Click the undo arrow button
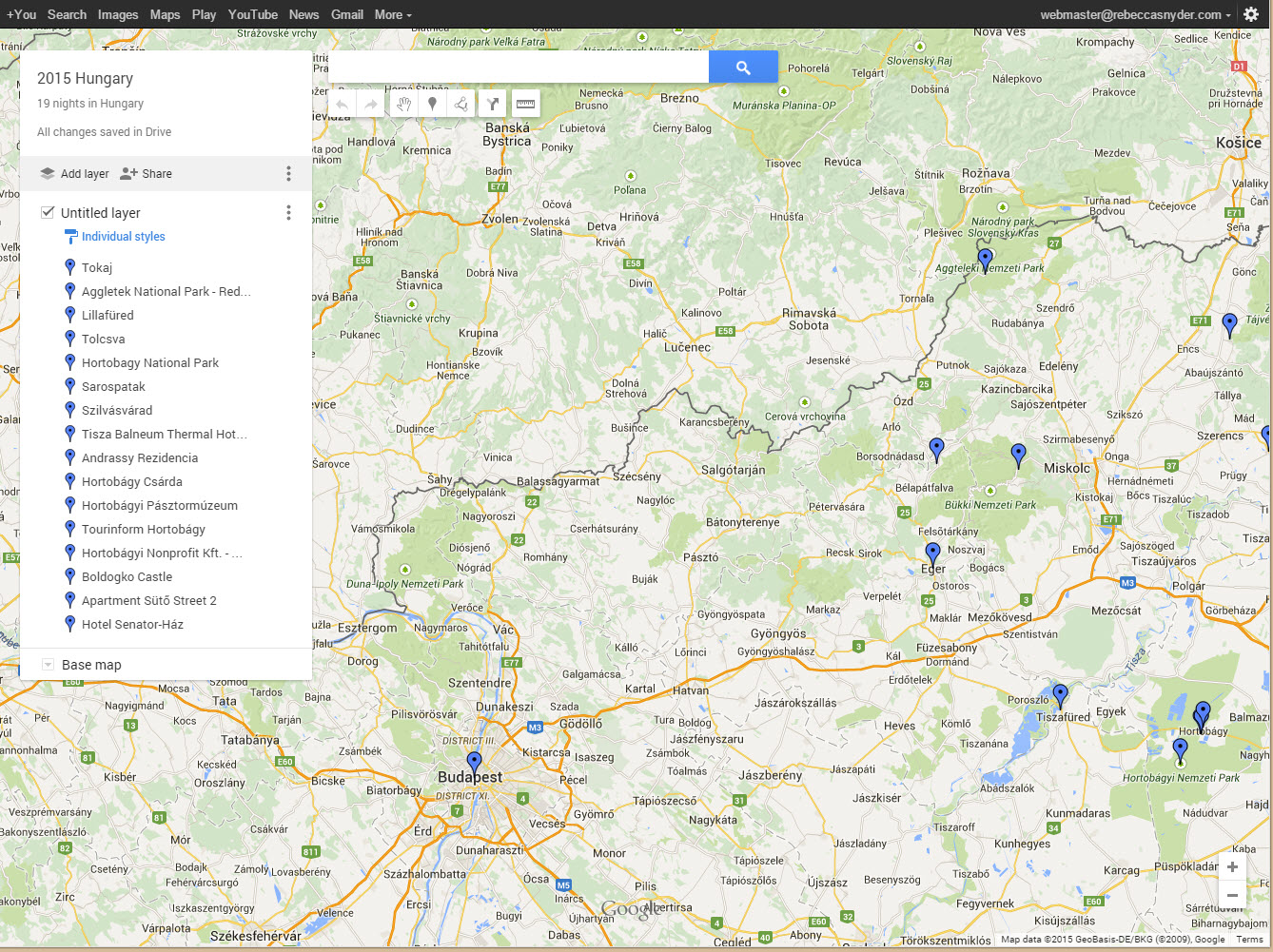The width and height of the screenshot is (1273, 952). 343,104
